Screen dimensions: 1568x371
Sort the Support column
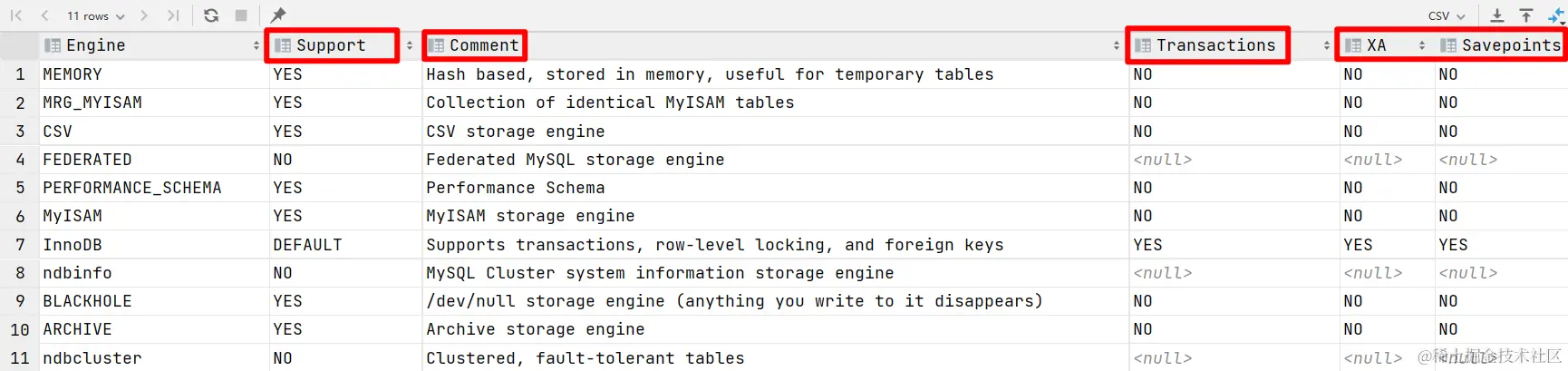click(410, 45)
